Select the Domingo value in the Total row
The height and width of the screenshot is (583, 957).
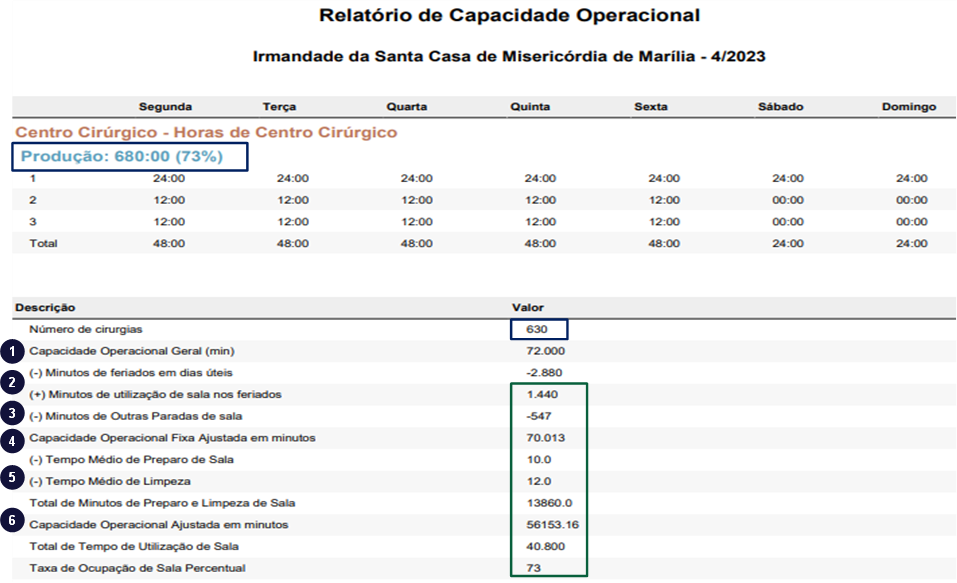(912, 244)
